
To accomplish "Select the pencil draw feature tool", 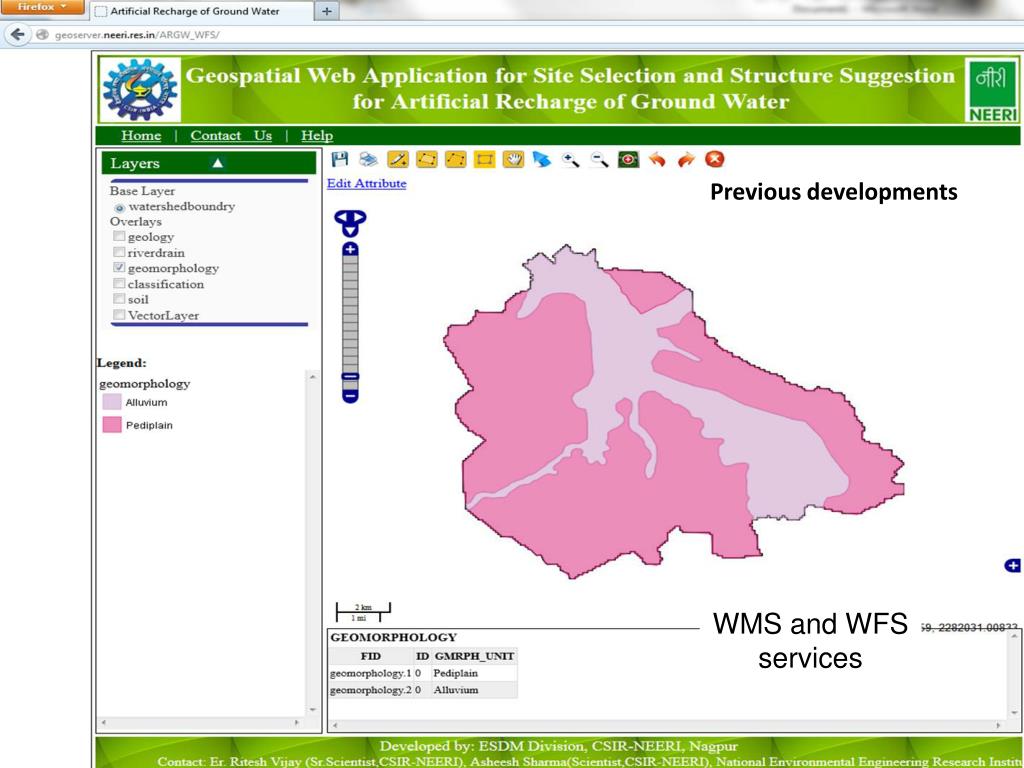I will point(397,159).
